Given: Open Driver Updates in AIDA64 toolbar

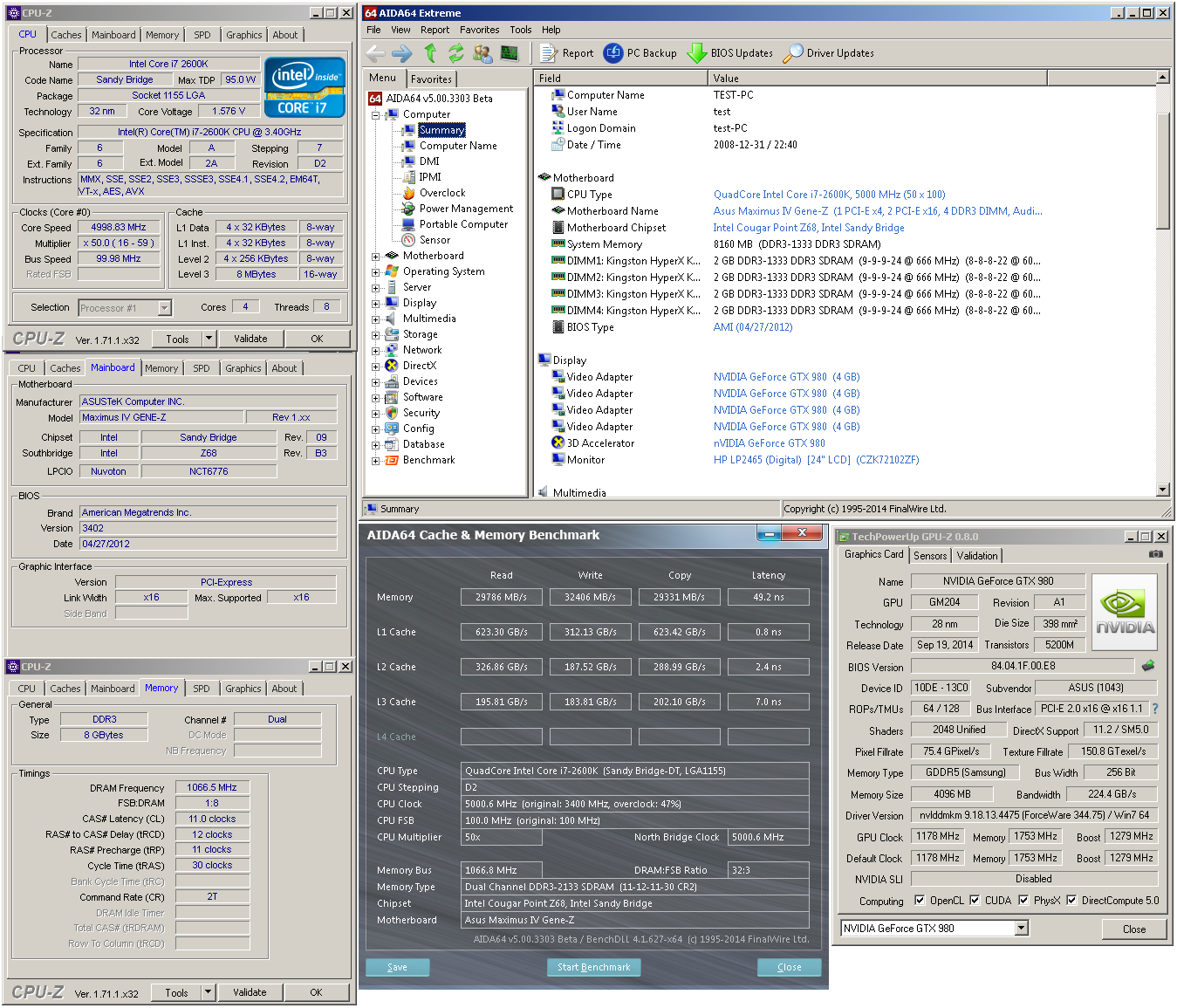Looking at the screenshot, I should (829, 53).
